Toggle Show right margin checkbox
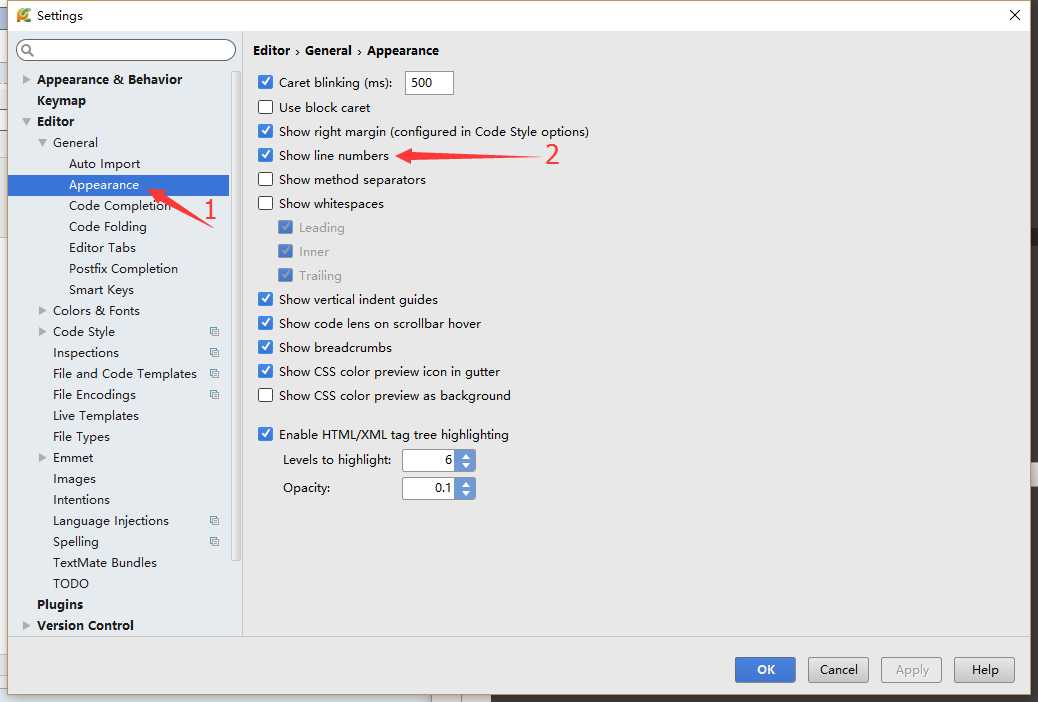The width and height of the screenshot is (1038, 702). [x=265, y=131]
